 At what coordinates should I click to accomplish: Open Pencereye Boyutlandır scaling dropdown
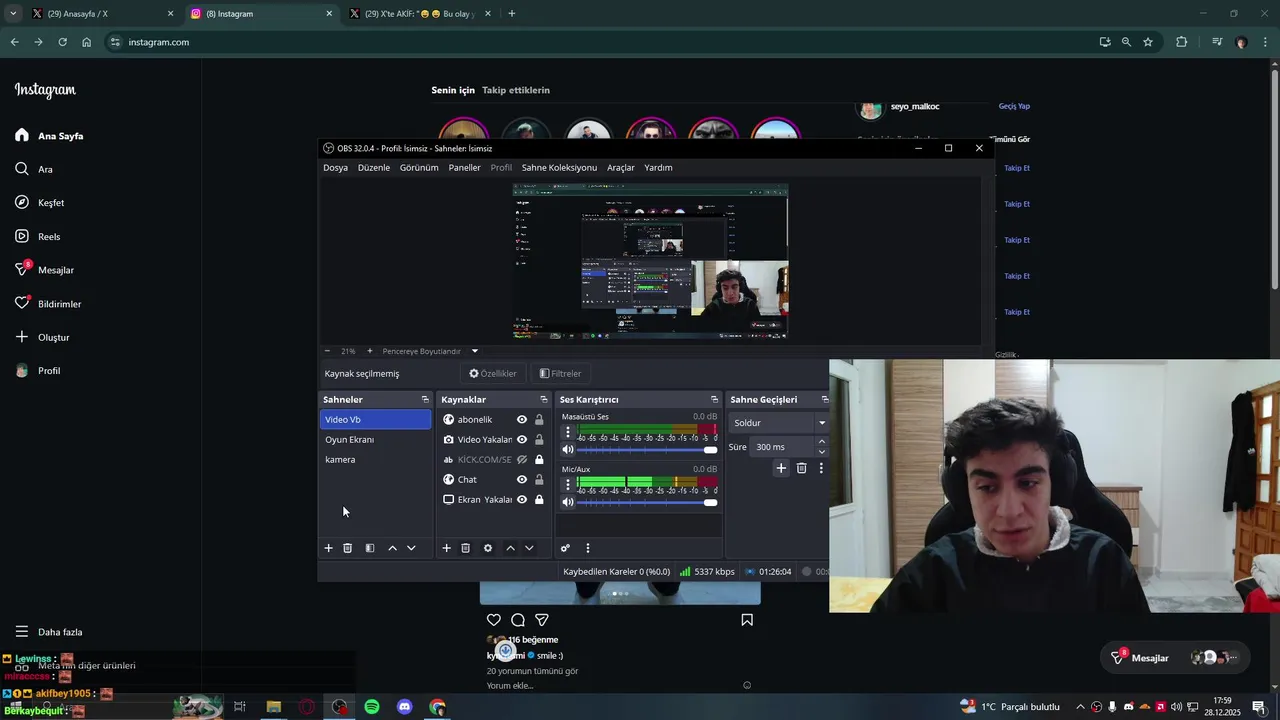click(x=431, y=351)
